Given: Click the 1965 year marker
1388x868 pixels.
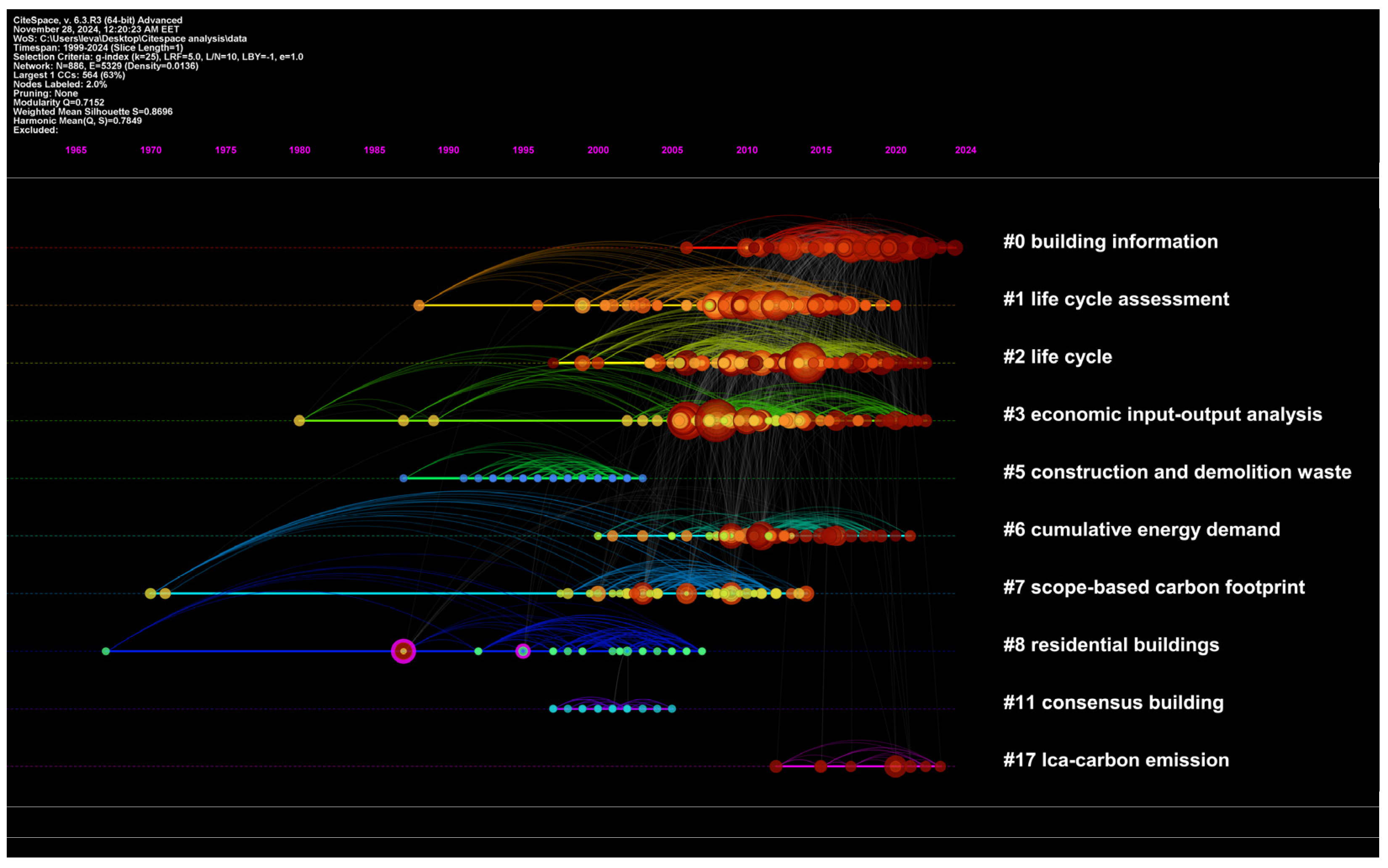Looking at the screenshot, I should pos(76,150).
